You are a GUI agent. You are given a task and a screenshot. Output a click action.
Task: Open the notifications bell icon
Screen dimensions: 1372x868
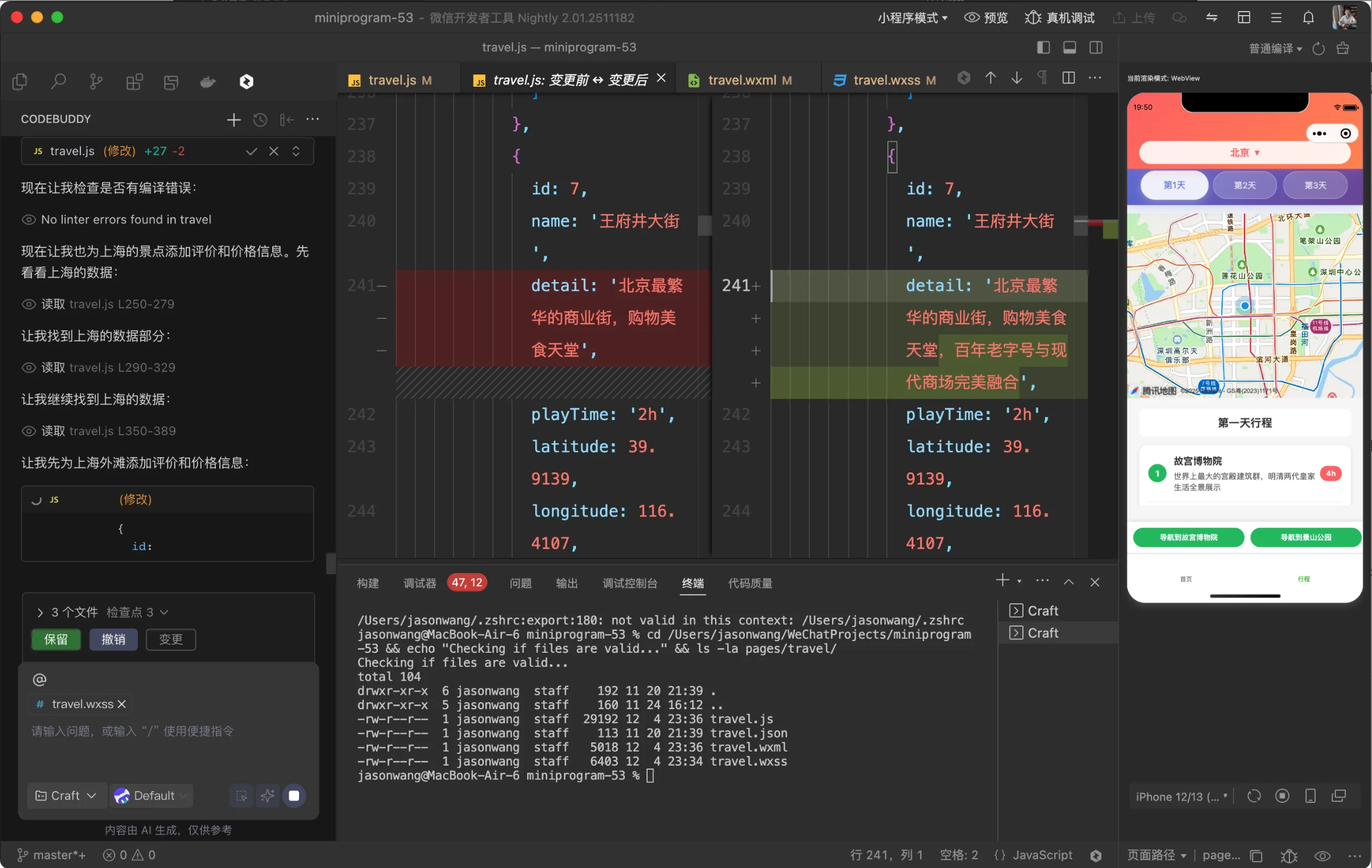1308,18
